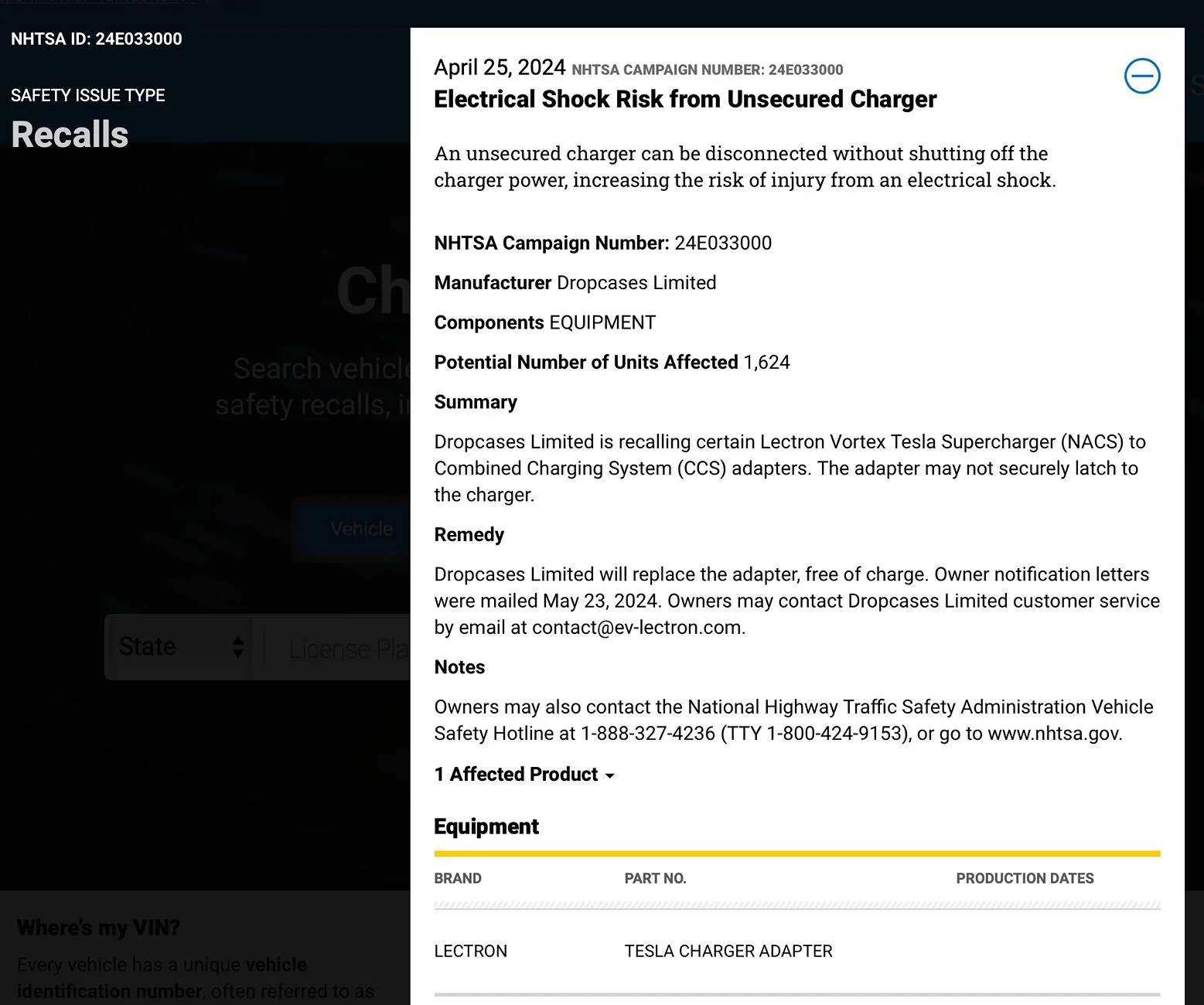
Task: Expand the 1 Affected Product dropdown
Action: pyautogui.click(x=516, y=775)
